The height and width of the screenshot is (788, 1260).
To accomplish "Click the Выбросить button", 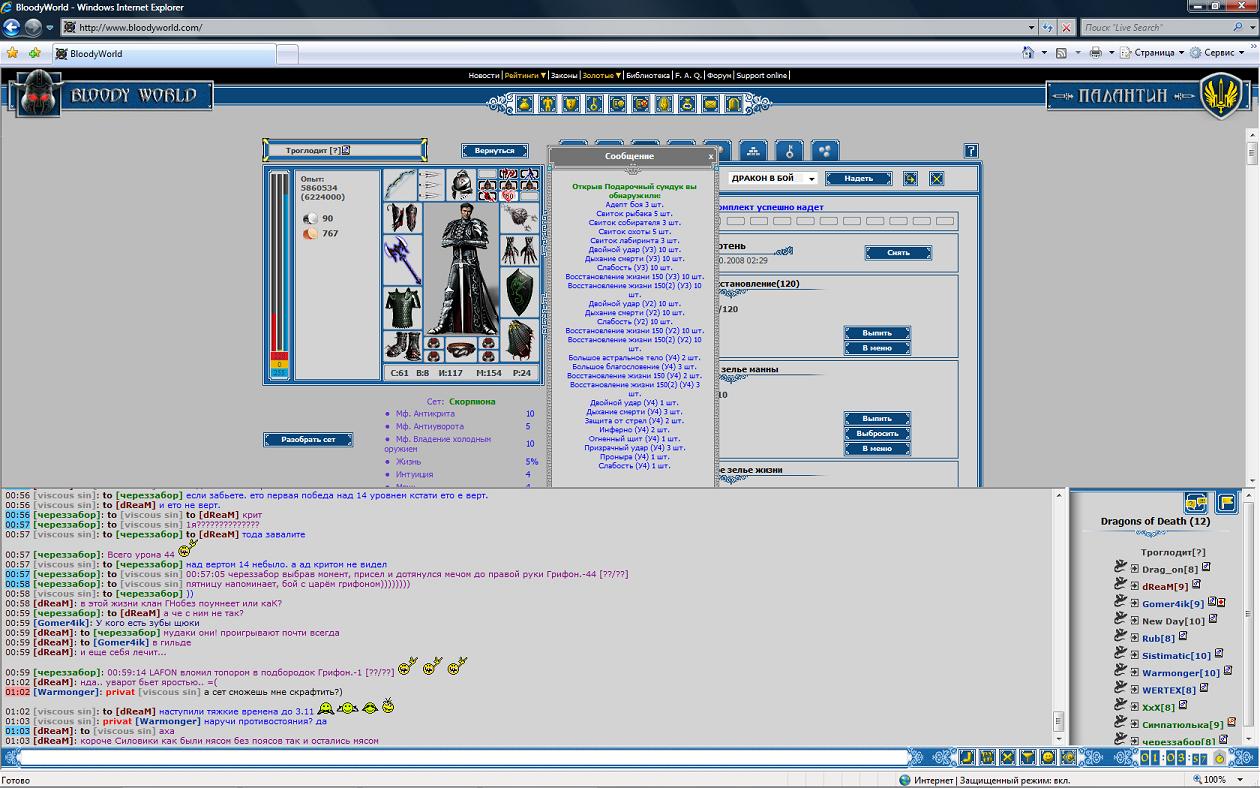I will tap(877, 434).
